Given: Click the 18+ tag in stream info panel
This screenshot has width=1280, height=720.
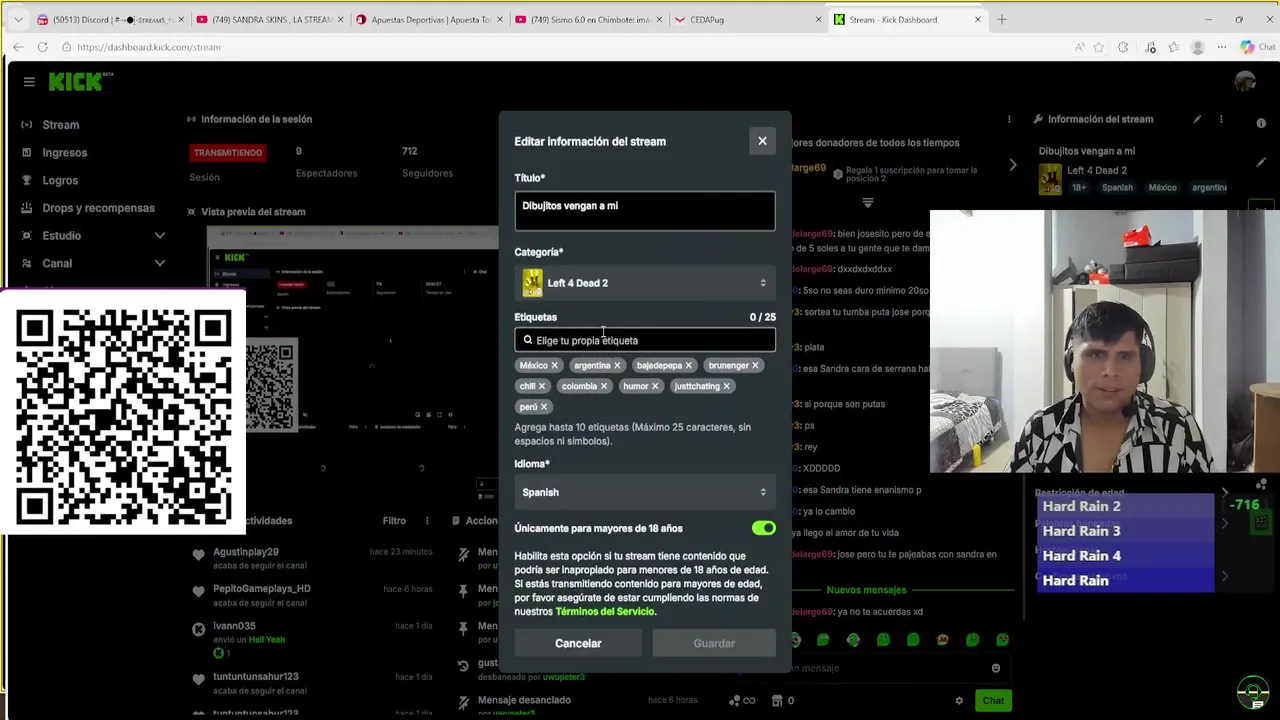Looking at the screenshot, I should point(1079,188).
